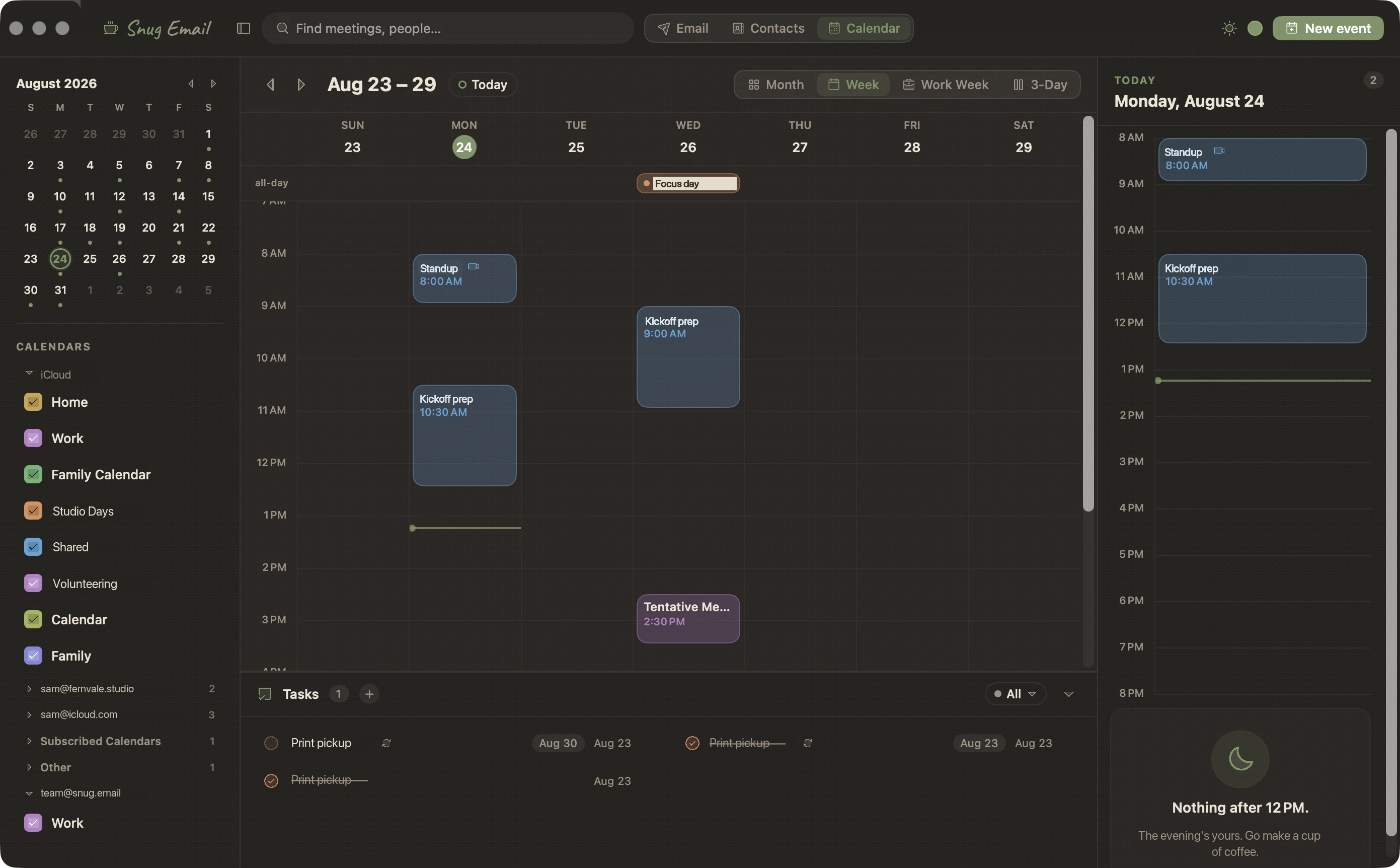
Task: Click the Snug Email coffee cup logo
Action: click(111, 28)
